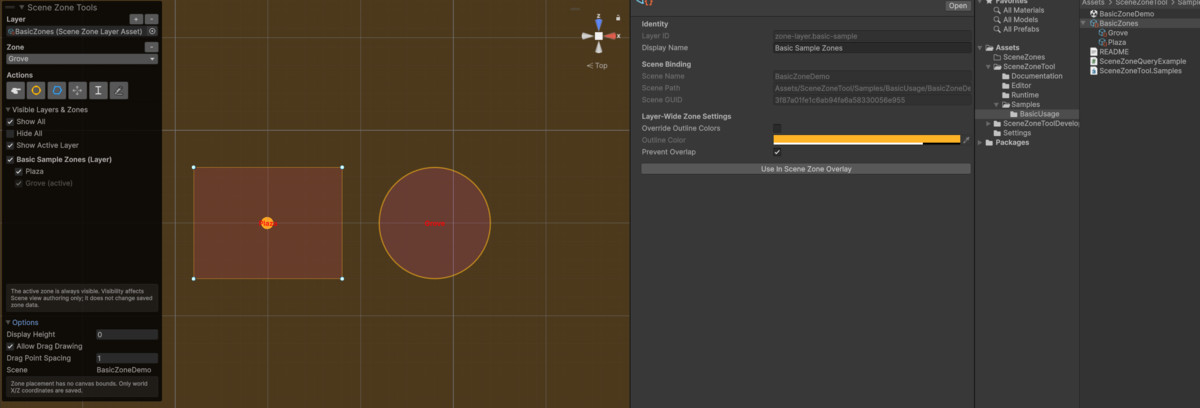Collapse the BasicZones asset arrow in file list
1200x408 pixels.
pos(1084,23)
